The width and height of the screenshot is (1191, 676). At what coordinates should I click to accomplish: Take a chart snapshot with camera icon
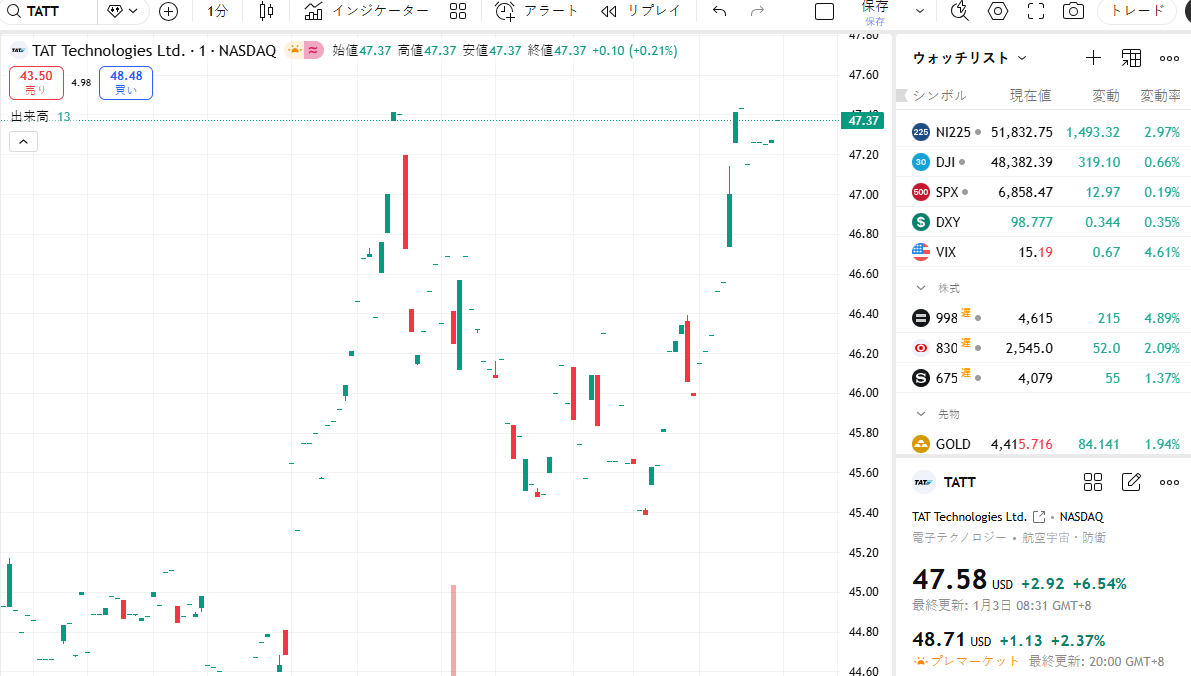1073,11
